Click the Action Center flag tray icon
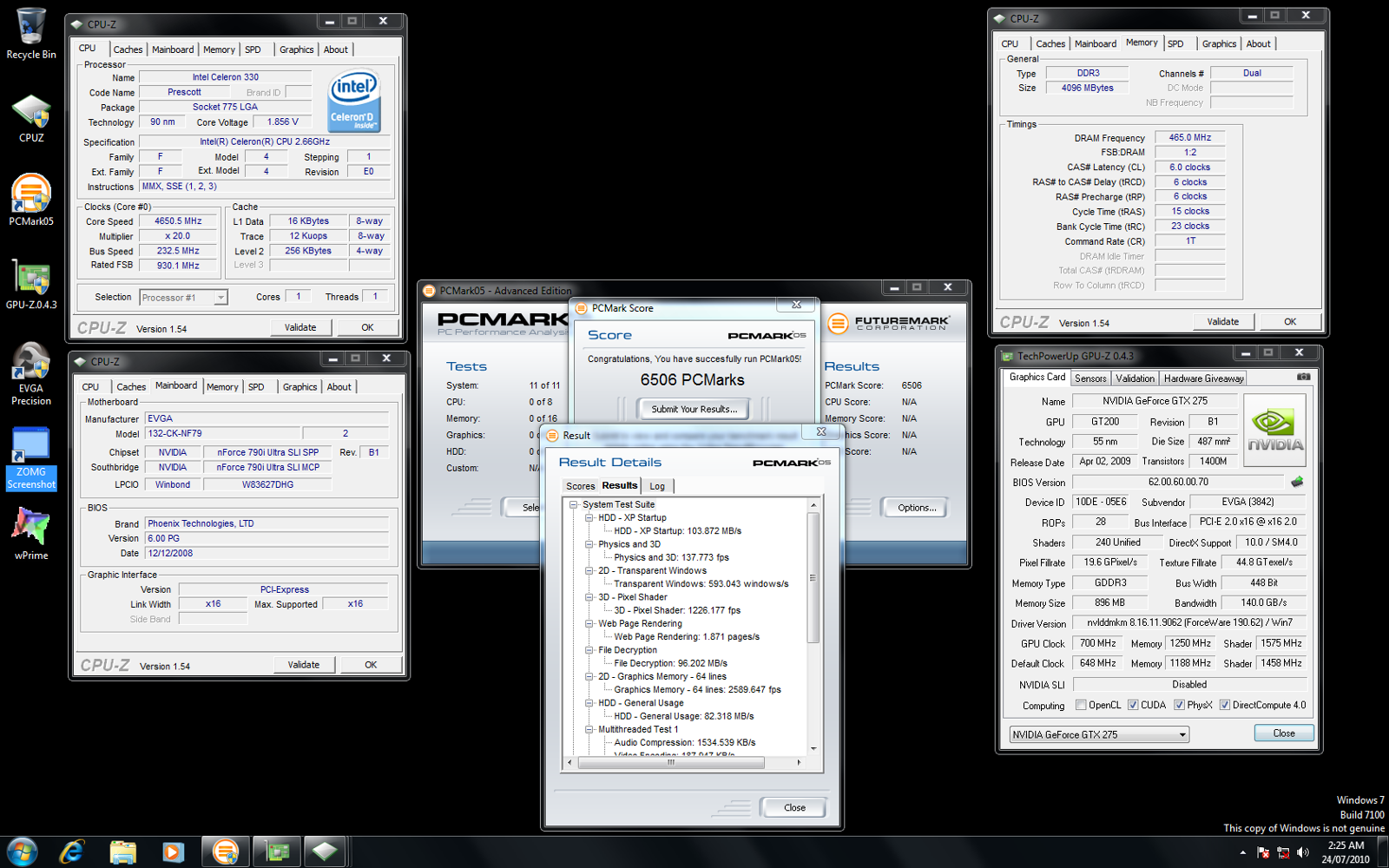Screen dimensions: 1389x868 coord(1263,852)
